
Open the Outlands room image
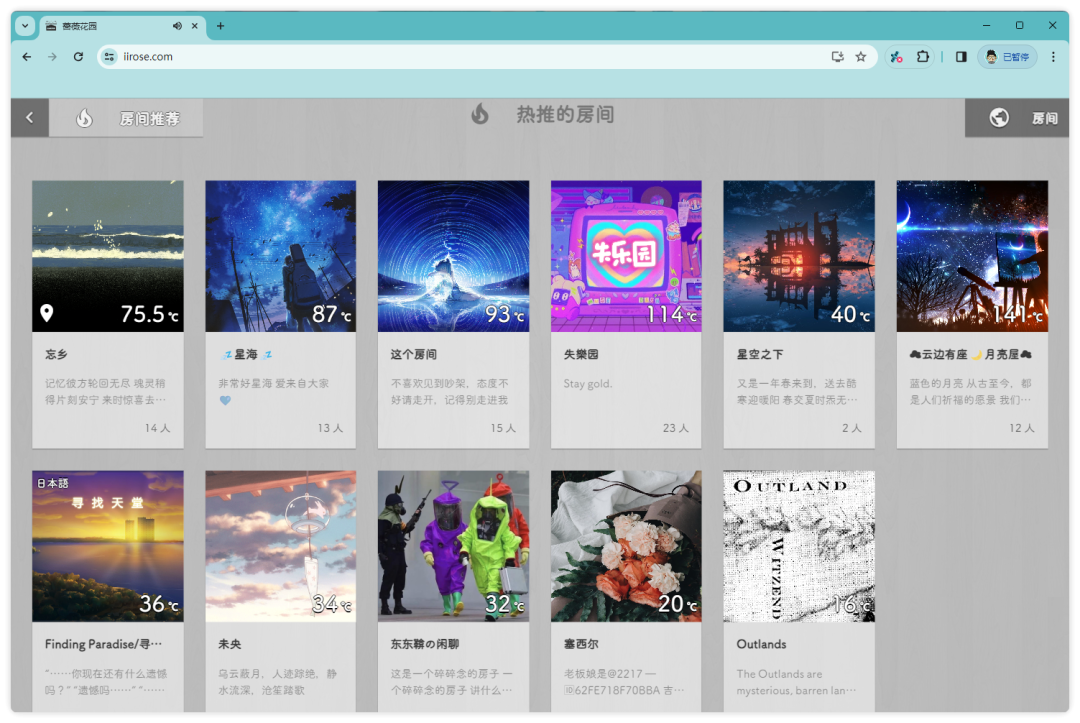pos(799,546)
